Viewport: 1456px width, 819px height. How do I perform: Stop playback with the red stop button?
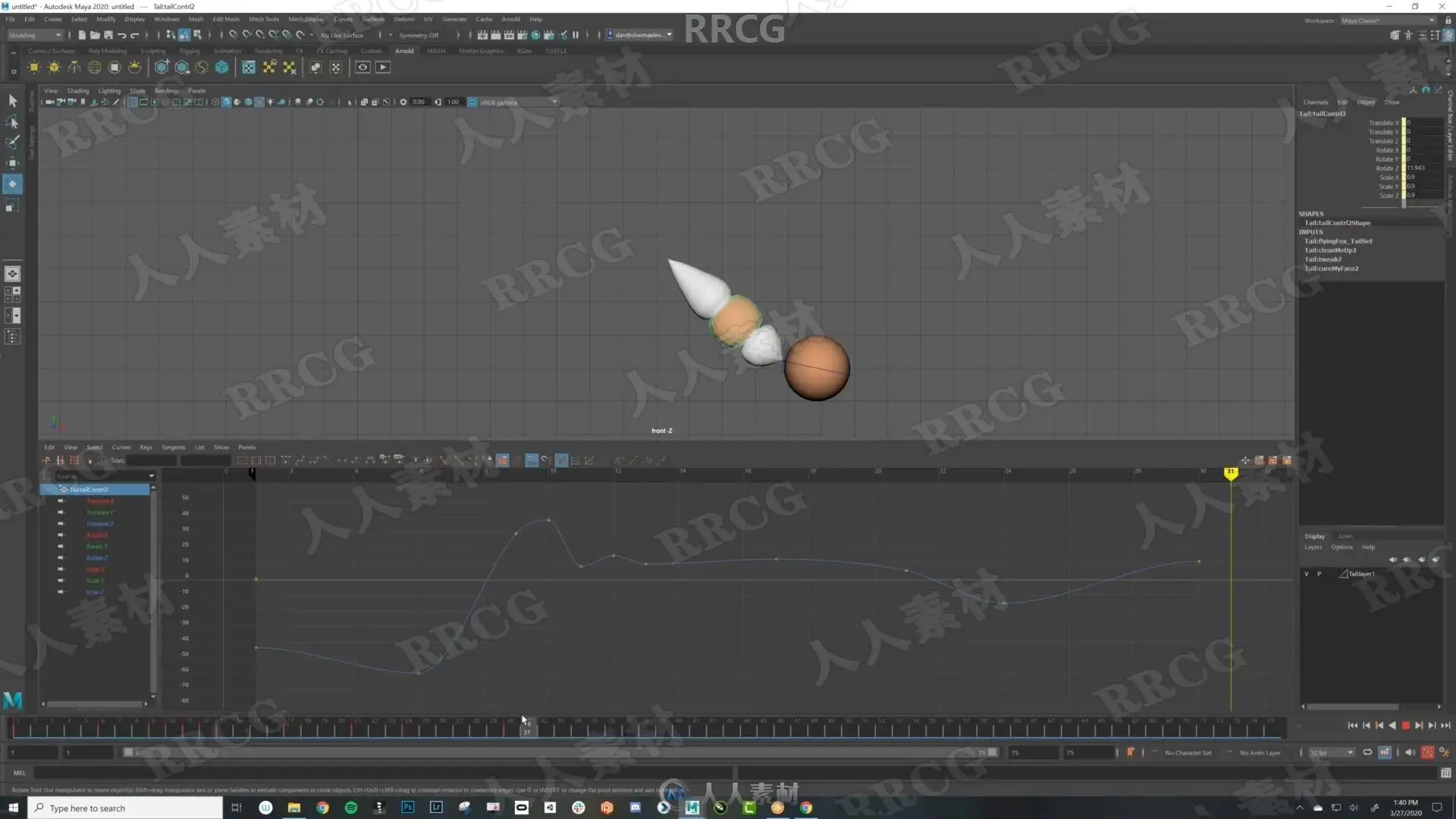tap(1405, 726)
